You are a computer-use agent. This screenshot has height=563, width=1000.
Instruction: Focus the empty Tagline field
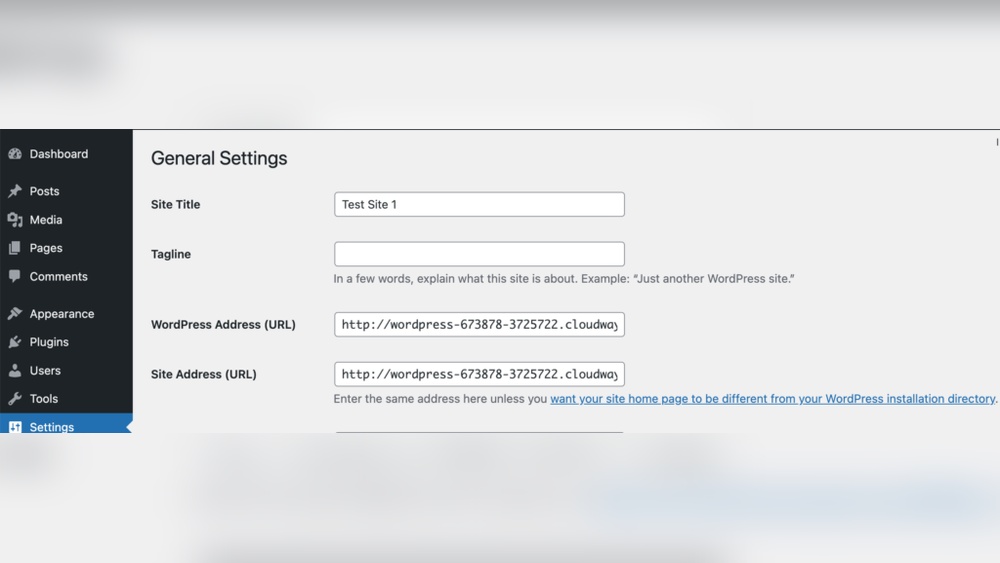tap(479, 254)
